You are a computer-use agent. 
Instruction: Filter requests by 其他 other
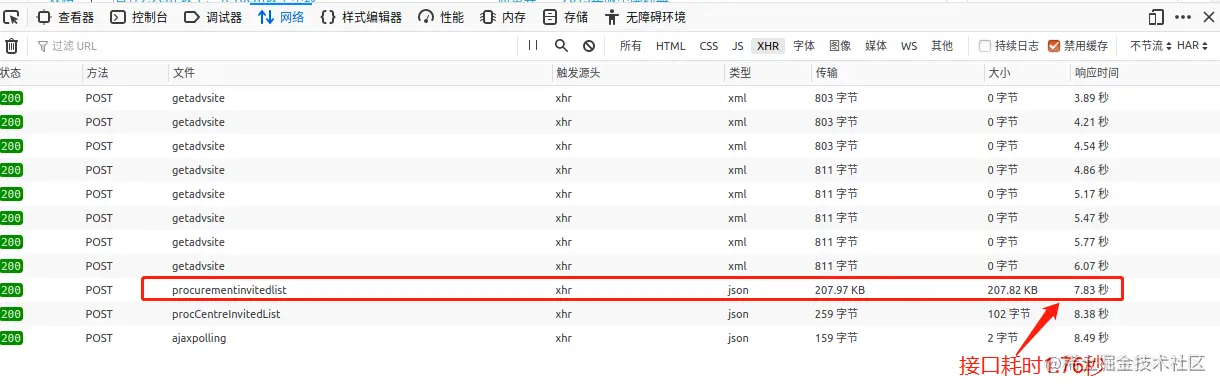coord(942,46)
